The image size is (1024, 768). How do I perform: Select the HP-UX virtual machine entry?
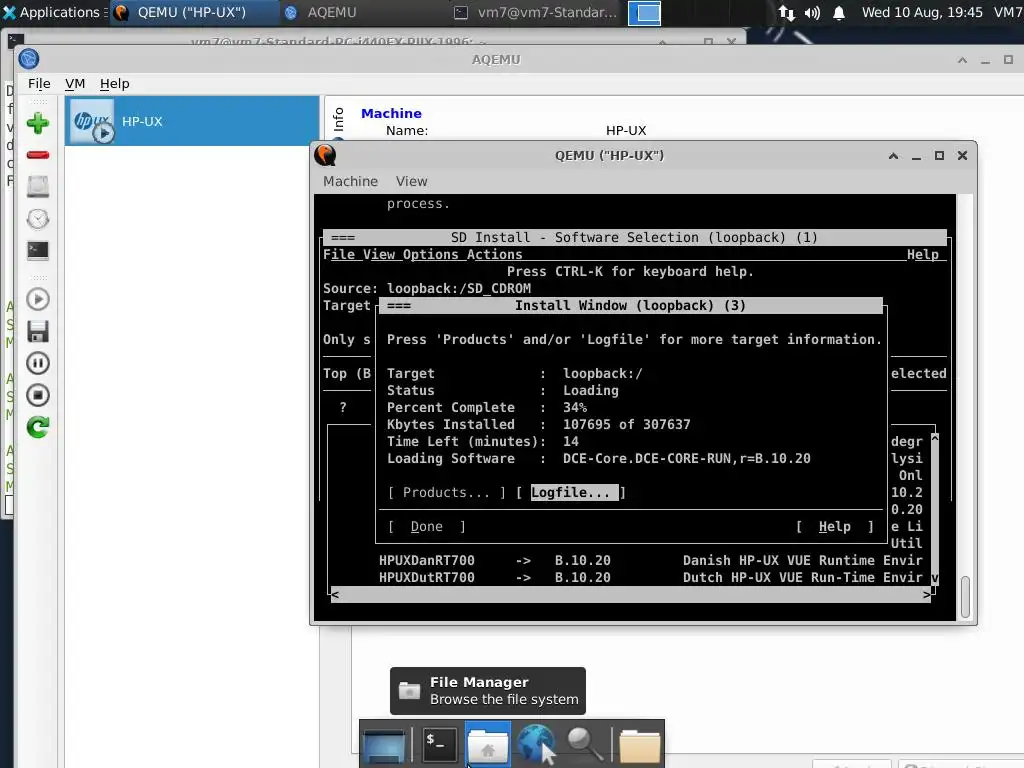[x=191, y=121]
